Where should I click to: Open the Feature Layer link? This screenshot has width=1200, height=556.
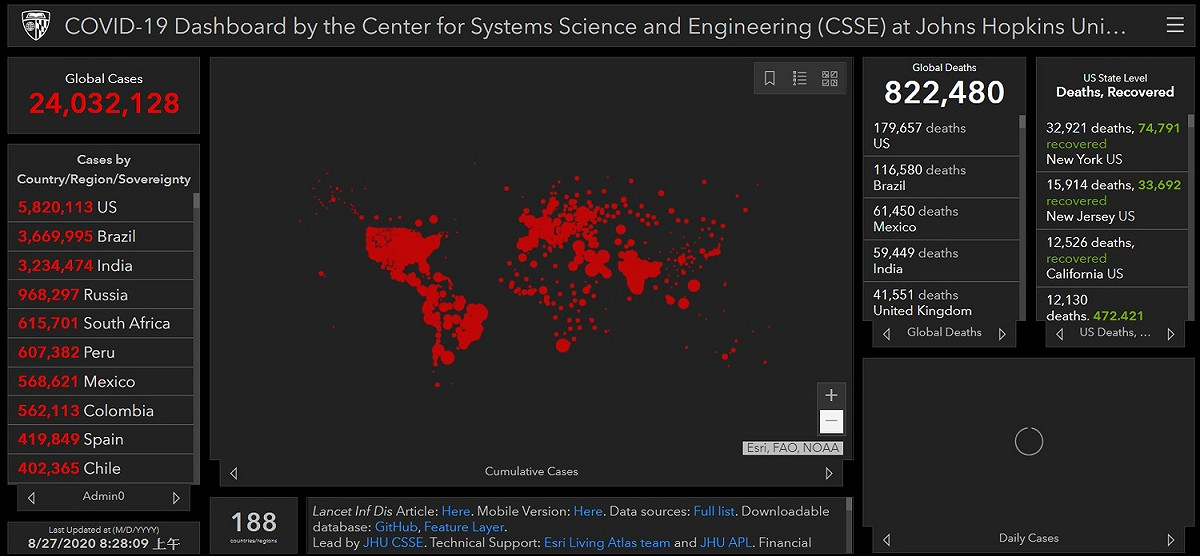pos(464,527)
